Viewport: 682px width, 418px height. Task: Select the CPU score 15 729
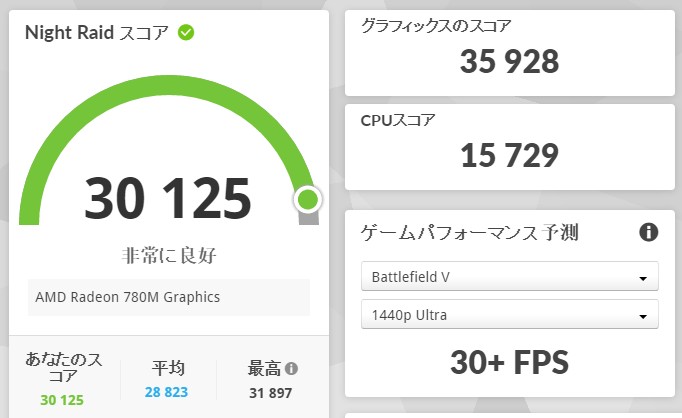click(509, 155)
